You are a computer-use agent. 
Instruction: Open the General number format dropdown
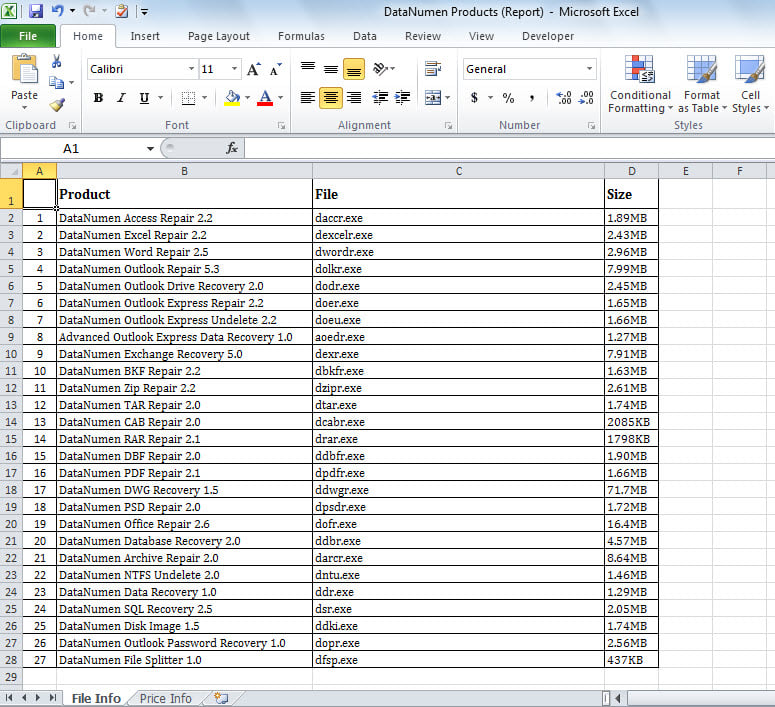pos(589,69)
